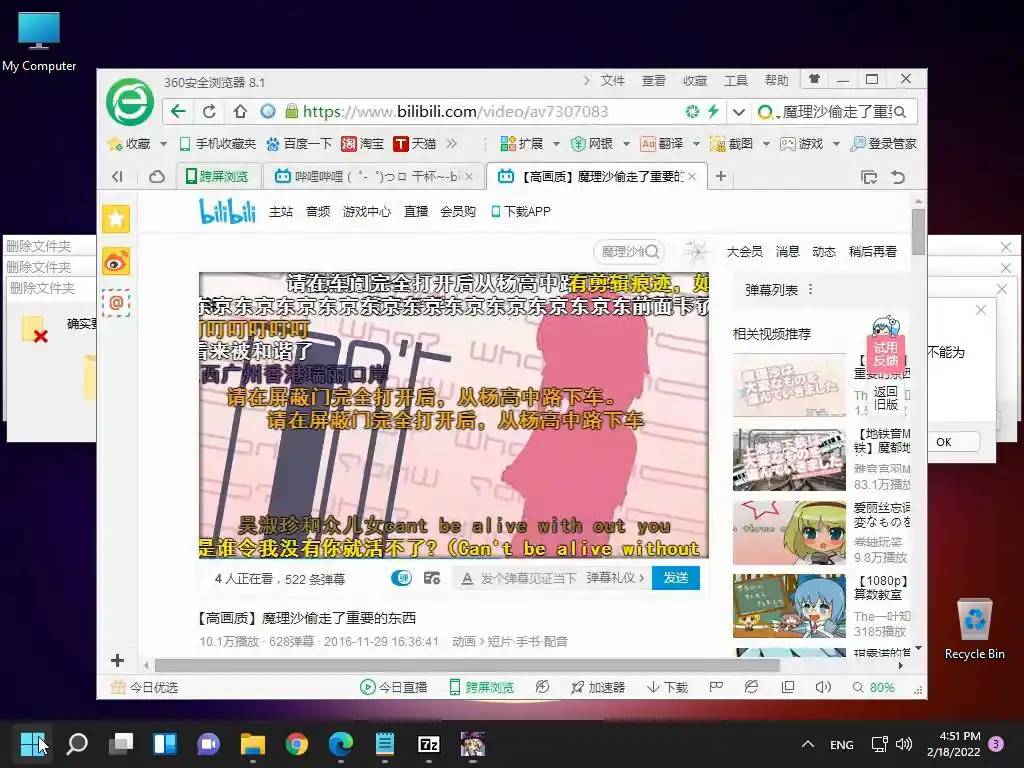This screenshot has height=768, width=1024.
Task: Show hidden system tray icons
Action: point(808,744)
